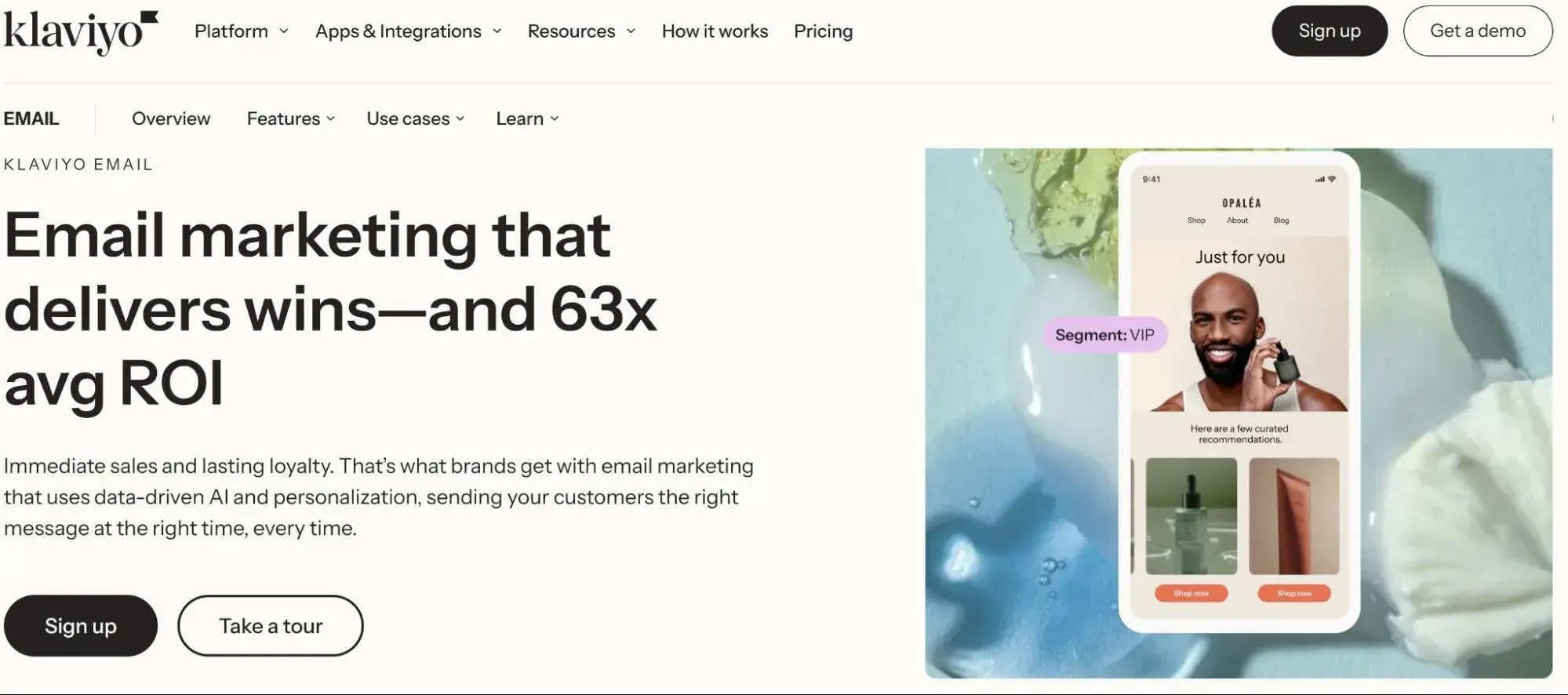
Task: Click the Sign up button in the header
Action: (x=1329, y=31)
